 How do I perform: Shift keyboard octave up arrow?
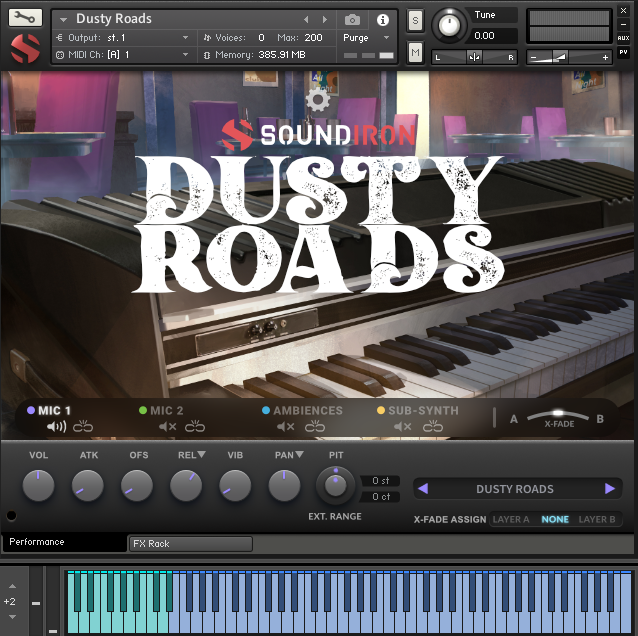tap(13, 586)
